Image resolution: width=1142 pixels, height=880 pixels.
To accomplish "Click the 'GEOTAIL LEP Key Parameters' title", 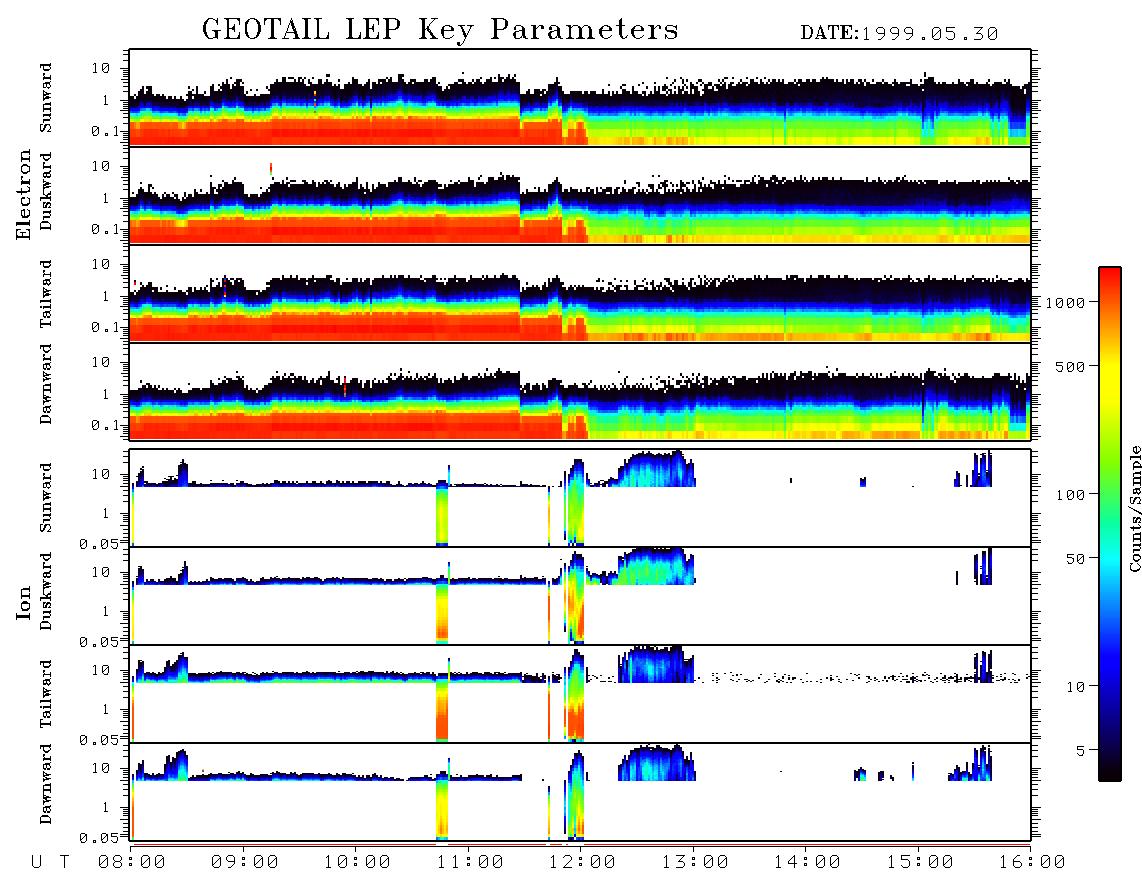I will (x=440, y=30).
